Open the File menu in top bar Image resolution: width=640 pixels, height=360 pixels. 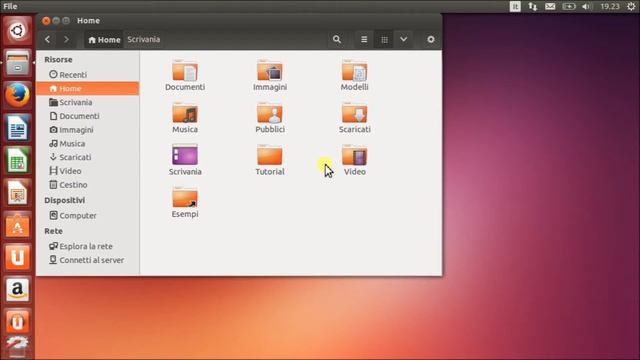(10, 6)
